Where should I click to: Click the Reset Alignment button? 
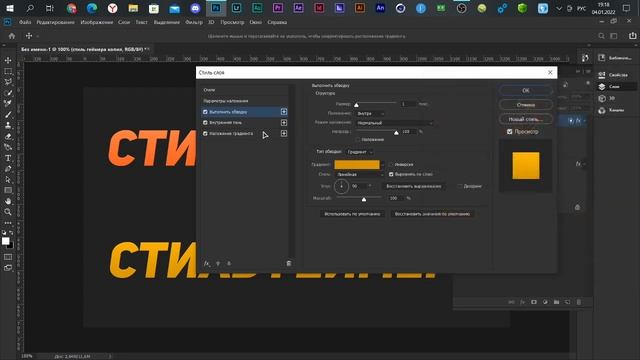coord(413,186)
